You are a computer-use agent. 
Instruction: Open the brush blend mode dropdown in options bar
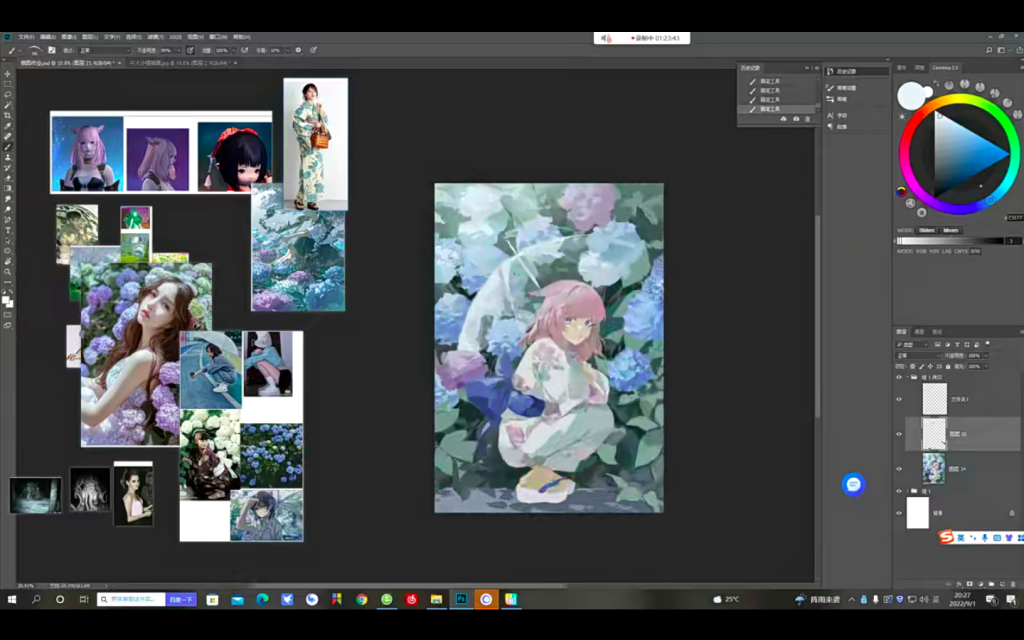tap(103, 50)
